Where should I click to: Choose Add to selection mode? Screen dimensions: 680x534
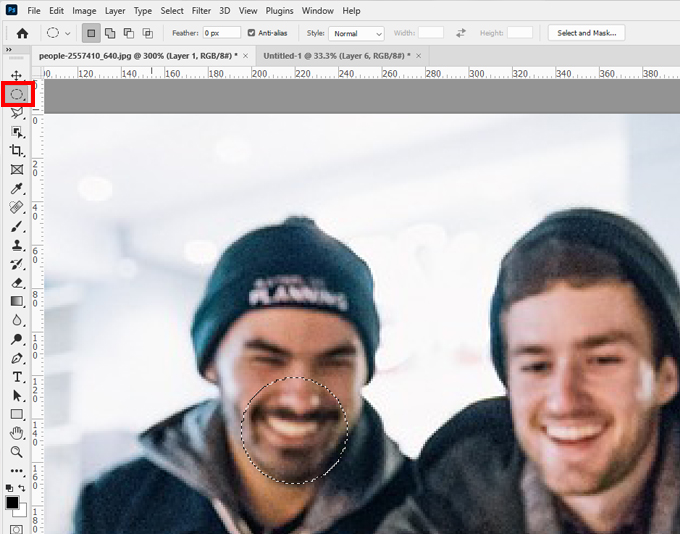[x=110, y=33]
